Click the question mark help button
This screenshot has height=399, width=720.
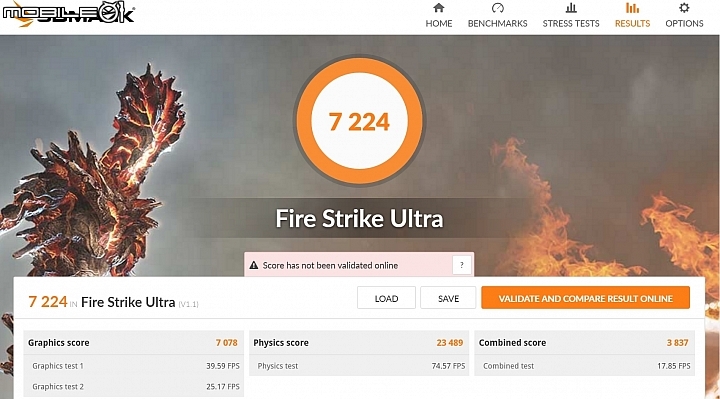pyautogui.click(x=461, y=265)
